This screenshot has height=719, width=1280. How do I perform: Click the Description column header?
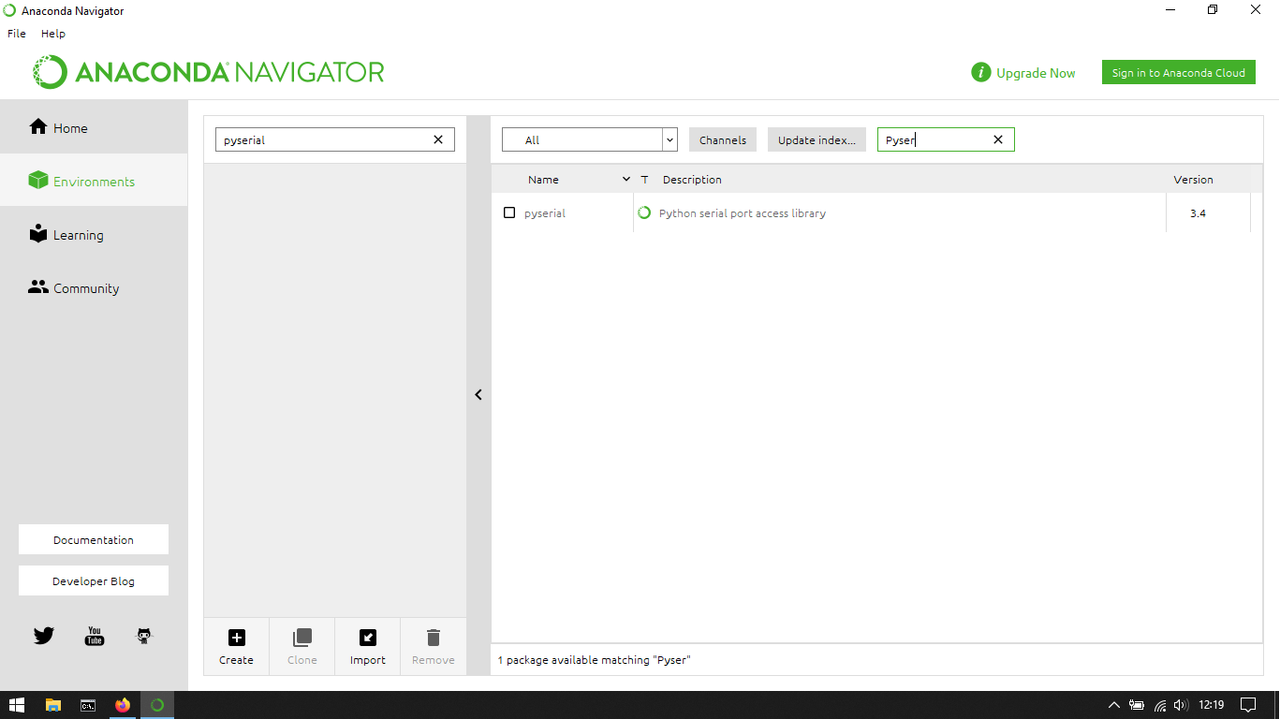pyautogui.click(x=692, y=180)
